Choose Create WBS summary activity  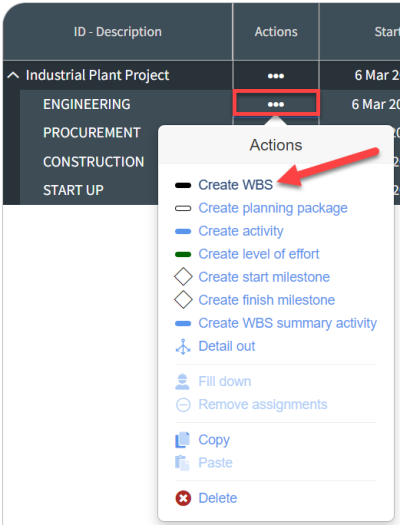pos(288,323)
